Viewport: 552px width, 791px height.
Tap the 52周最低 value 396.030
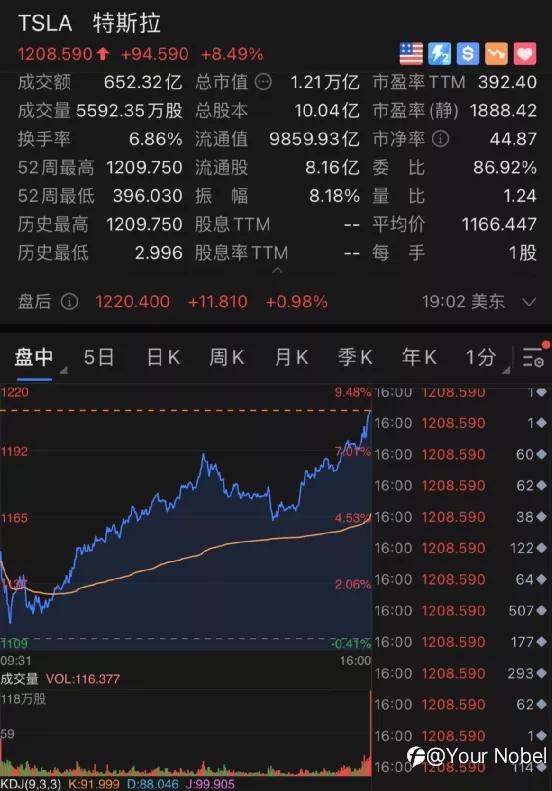pyautogui.click(x=147, y=196)
